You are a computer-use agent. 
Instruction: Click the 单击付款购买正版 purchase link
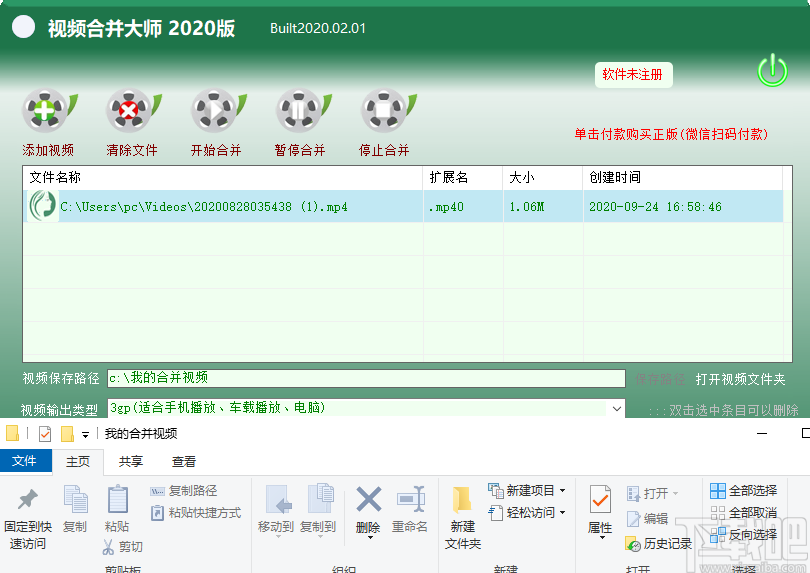tap(671, 134)
